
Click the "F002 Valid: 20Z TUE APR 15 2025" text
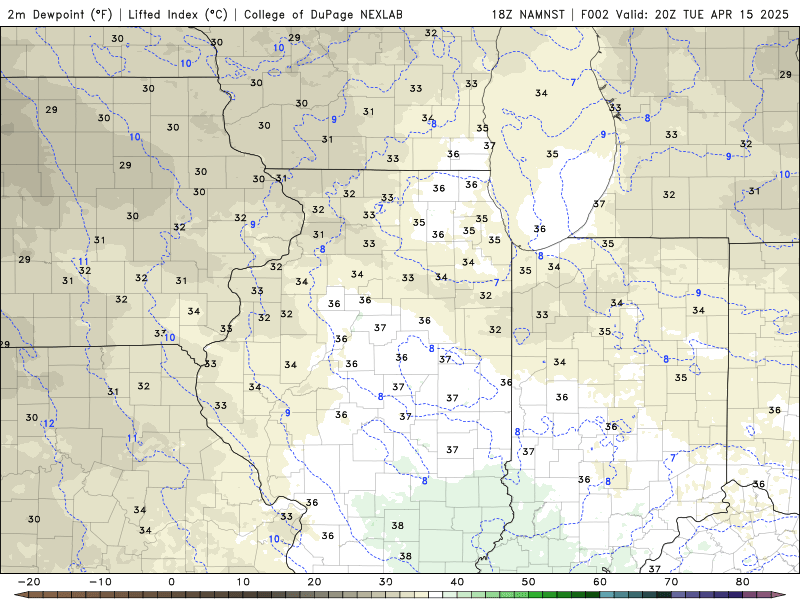[x=685, y=14]
